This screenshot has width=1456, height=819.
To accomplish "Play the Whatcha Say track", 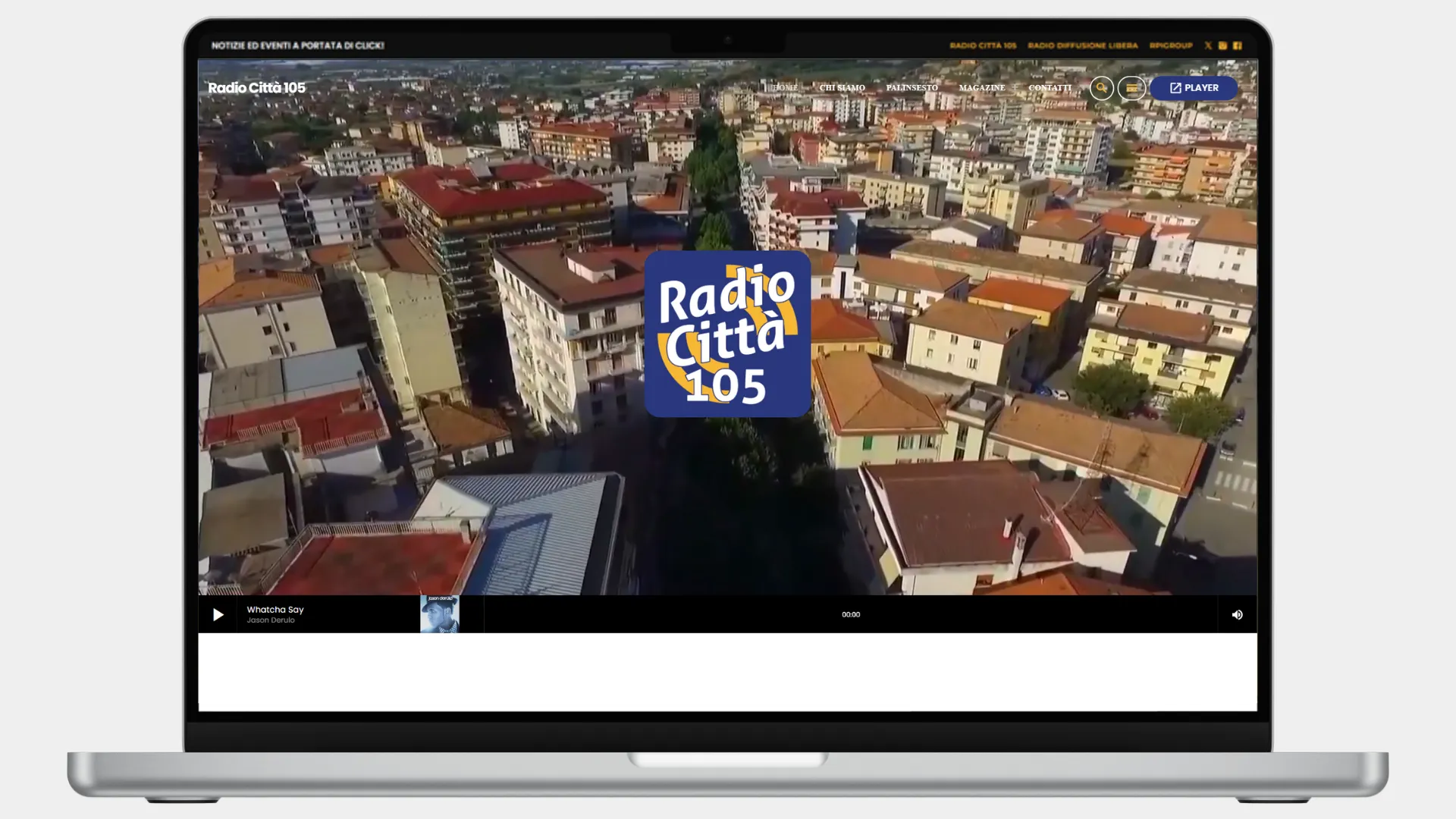I will coord(218,614).
